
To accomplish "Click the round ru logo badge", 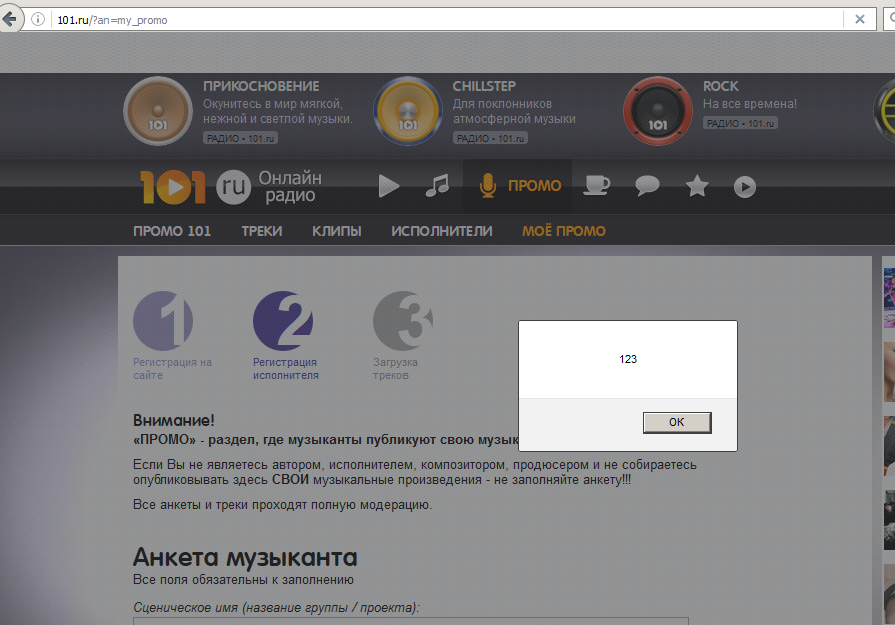I will (x=233, y=187).
